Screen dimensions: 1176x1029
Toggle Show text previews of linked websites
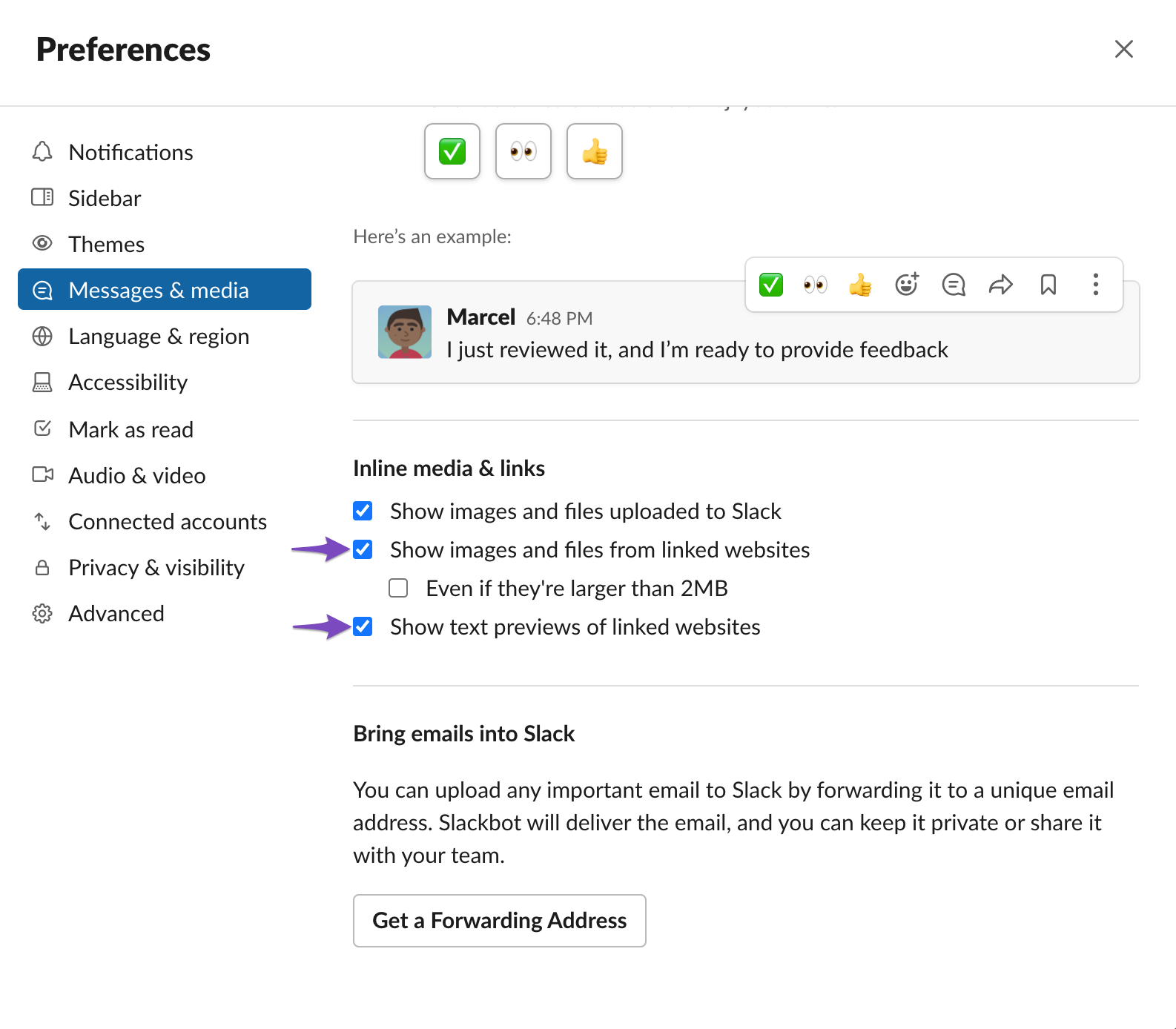[363, 626]
